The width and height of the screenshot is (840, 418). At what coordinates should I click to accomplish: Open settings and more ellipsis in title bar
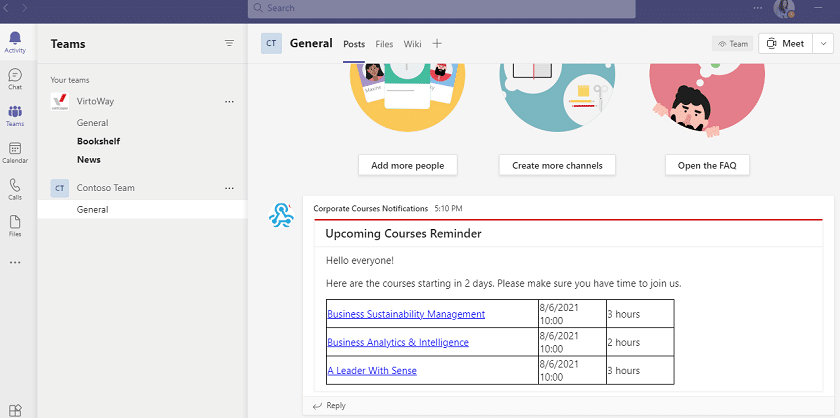(758, 8)
